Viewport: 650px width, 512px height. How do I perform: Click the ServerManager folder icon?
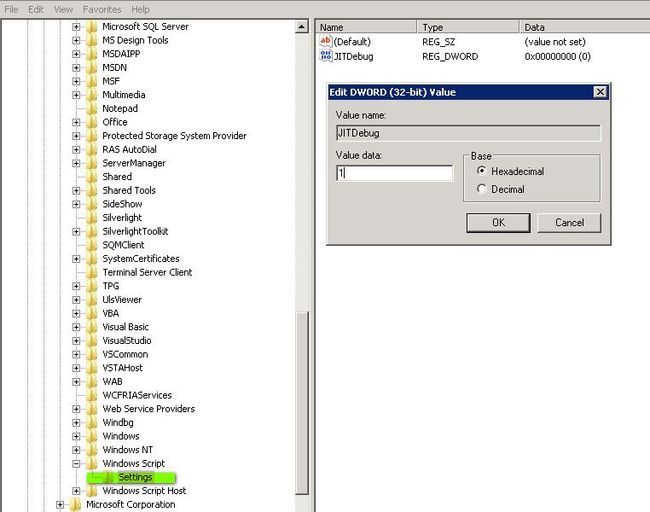point(92,163)
